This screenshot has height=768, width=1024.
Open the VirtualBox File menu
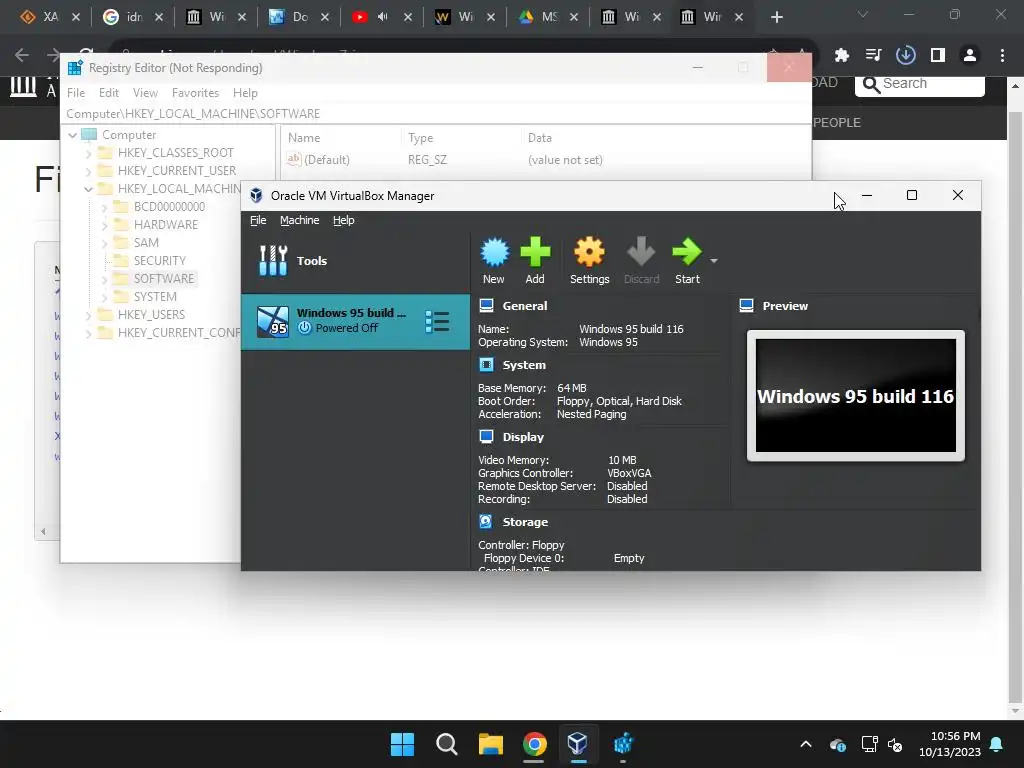tap(258, 220)
